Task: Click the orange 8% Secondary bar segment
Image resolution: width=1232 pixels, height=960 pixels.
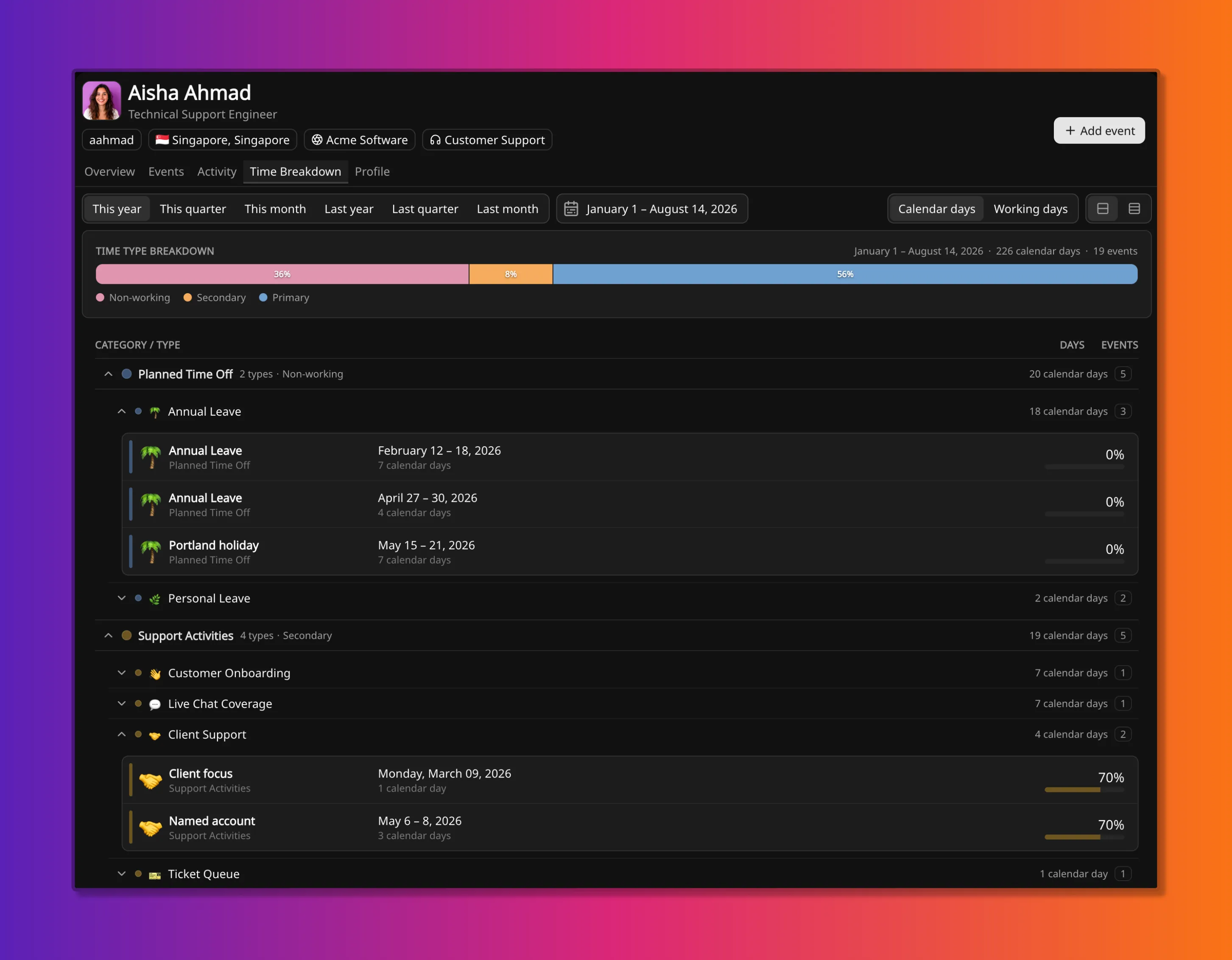Action: [511, 274]
